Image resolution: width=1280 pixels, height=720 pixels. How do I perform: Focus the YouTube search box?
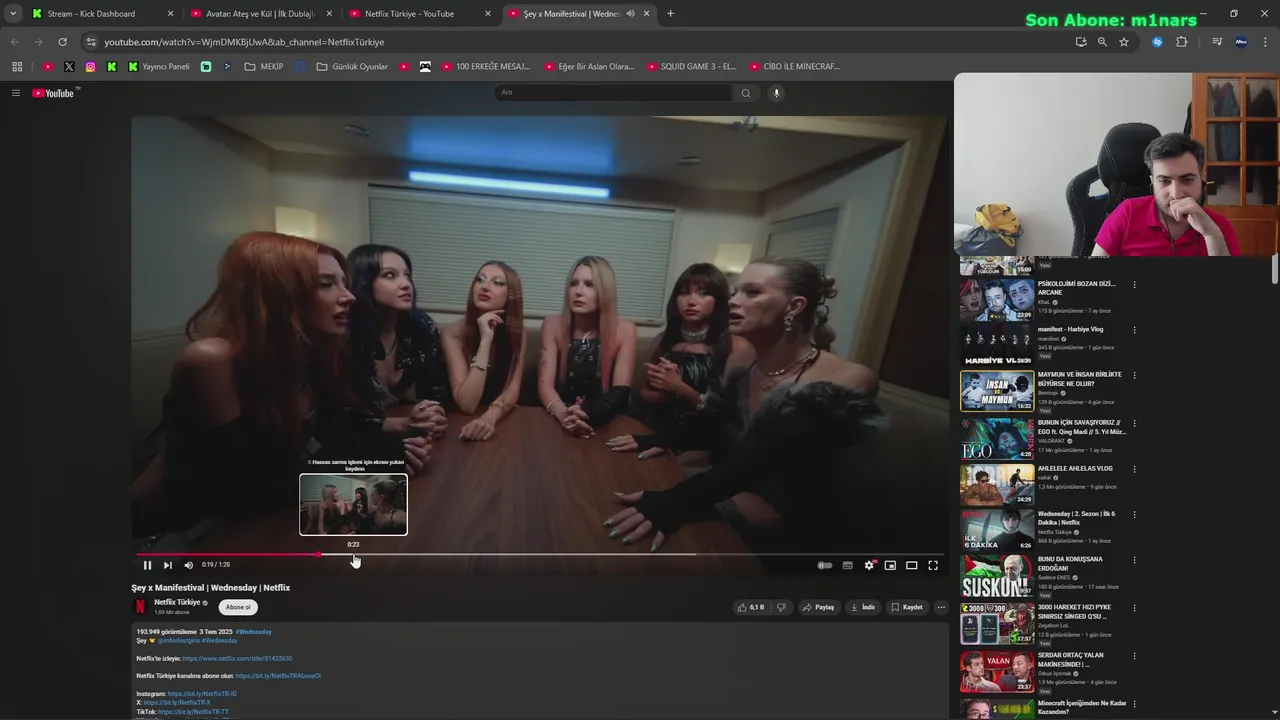[x=614, y=92]
